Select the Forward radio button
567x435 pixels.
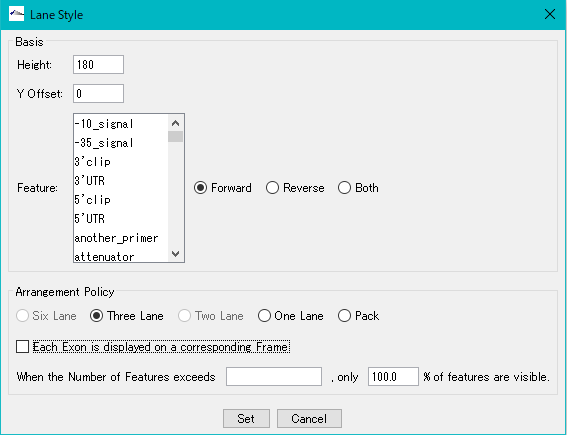(222, 188)
